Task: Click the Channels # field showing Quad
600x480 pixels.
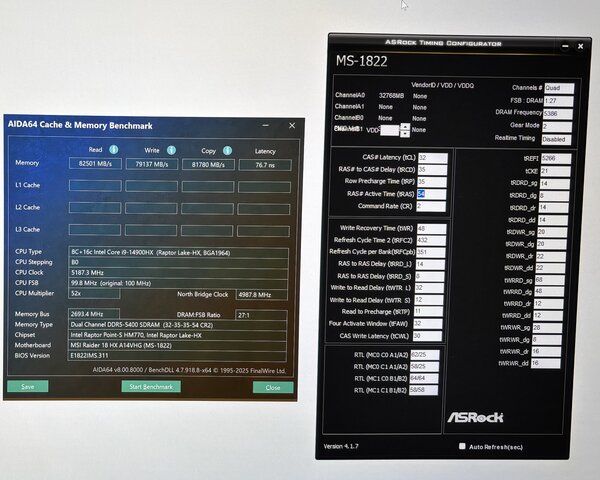Action: pyautogui.click(x=559, y=88)
